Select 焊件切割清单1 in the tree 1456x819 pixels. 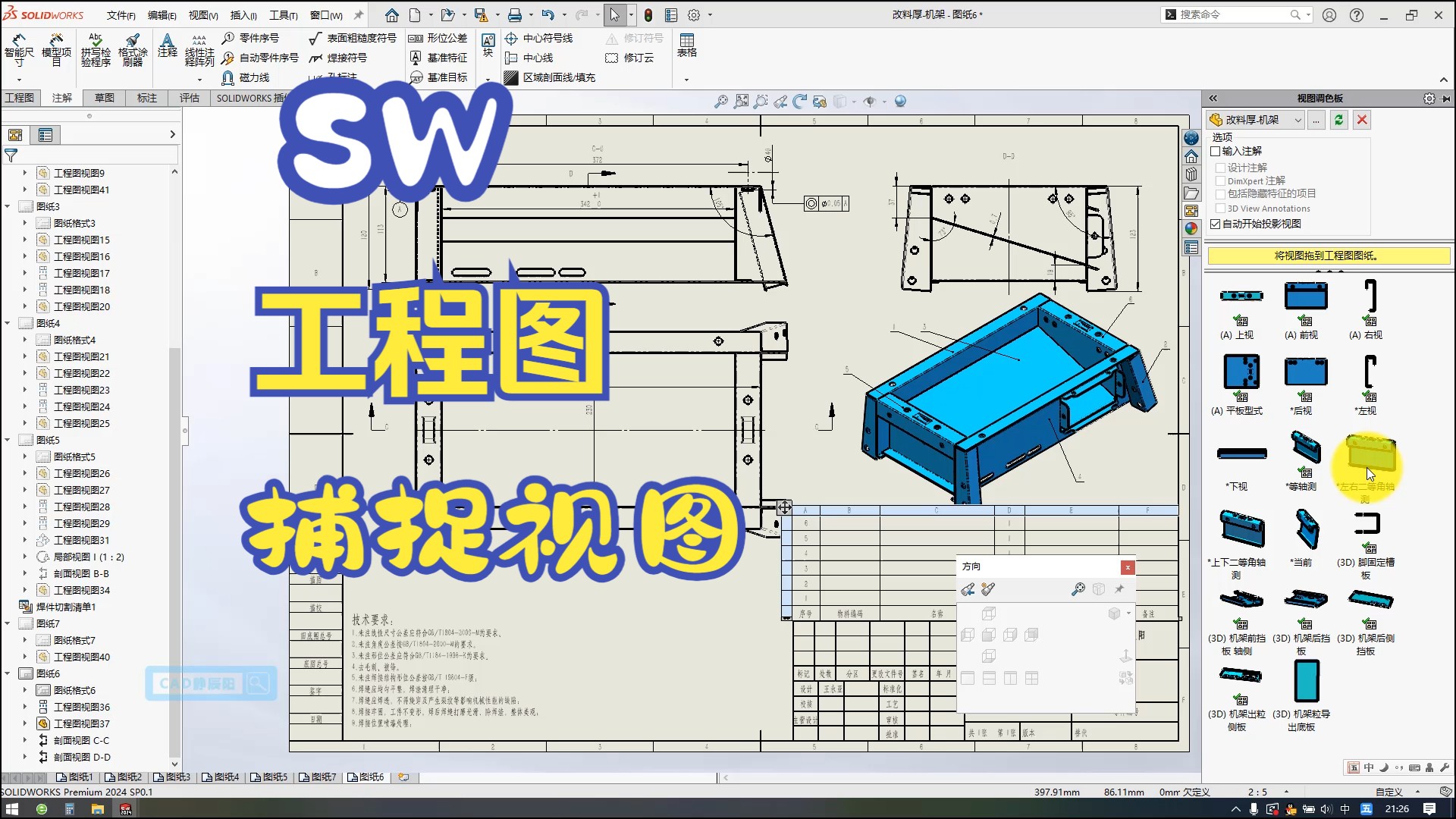point(65,607)
